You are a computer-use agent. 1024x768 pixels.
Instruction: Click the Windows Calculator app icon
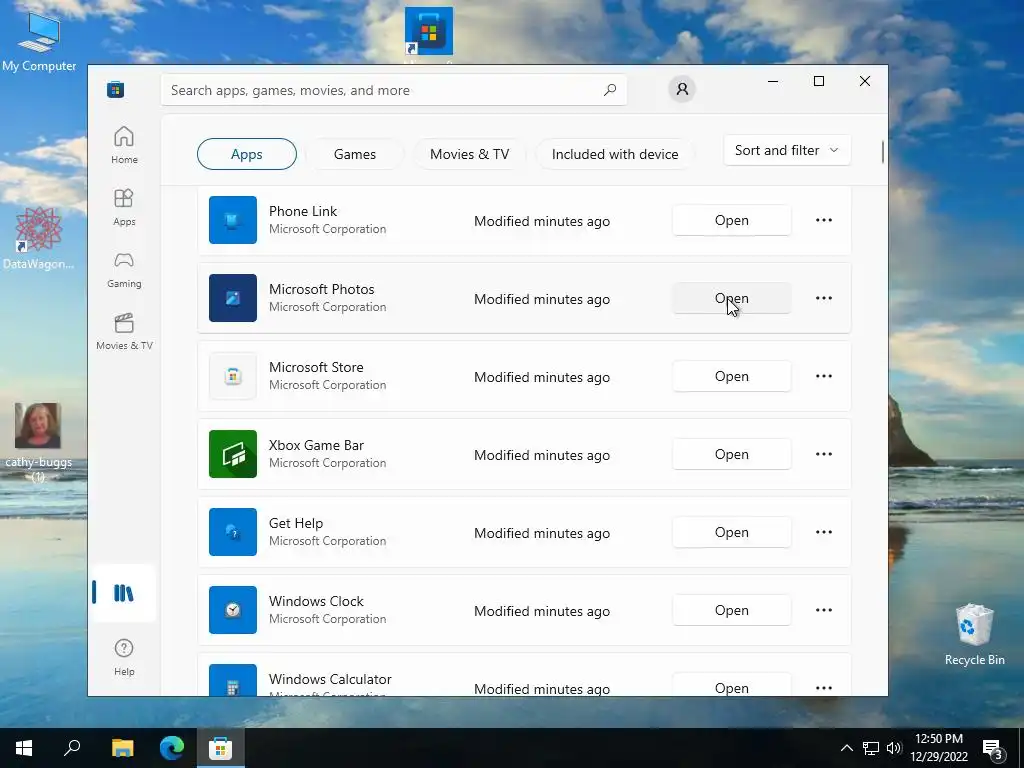pos(232,680)
